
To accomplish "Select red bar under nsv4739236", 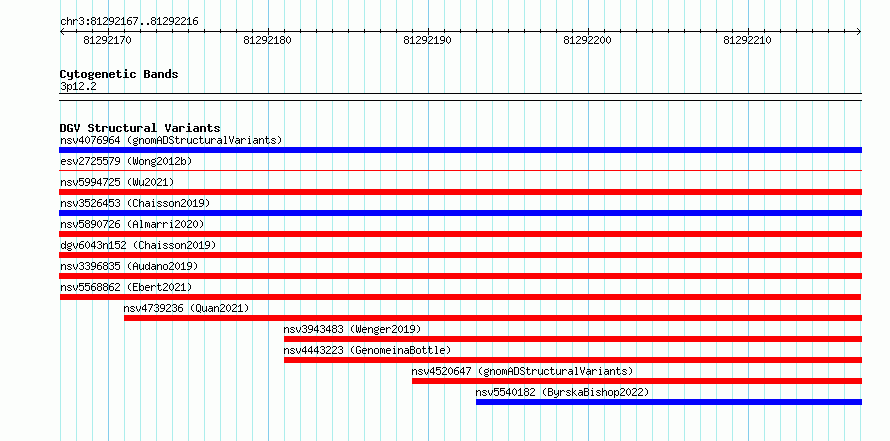I will coord(493,318).
